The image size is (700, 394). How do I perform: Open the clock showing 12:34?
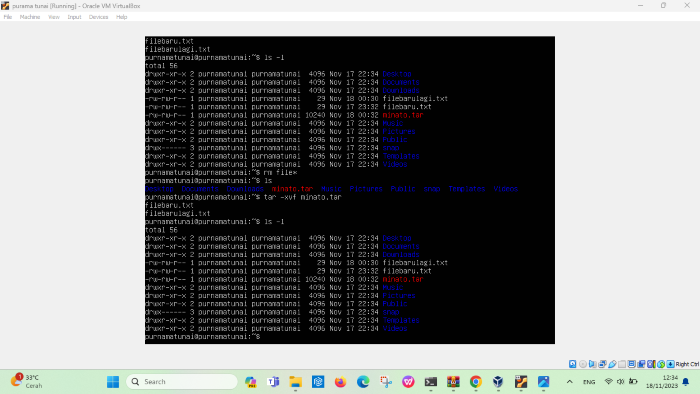click(x=662, y=382)
